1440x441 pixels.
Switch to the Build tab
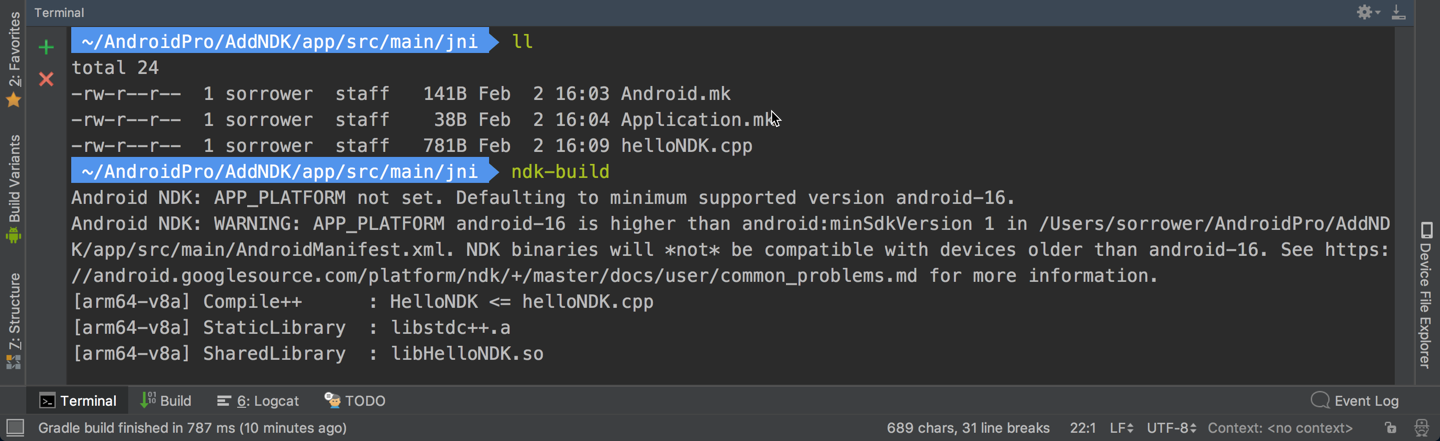point(166,401)
